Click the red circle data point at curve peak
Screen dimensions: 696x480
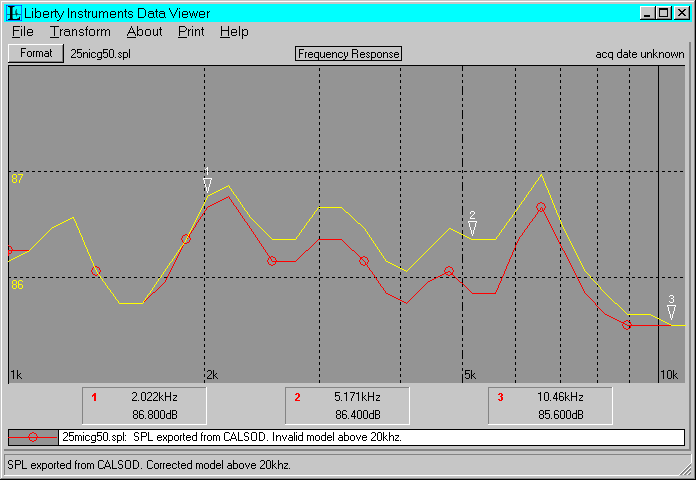(x=541, y=208)
